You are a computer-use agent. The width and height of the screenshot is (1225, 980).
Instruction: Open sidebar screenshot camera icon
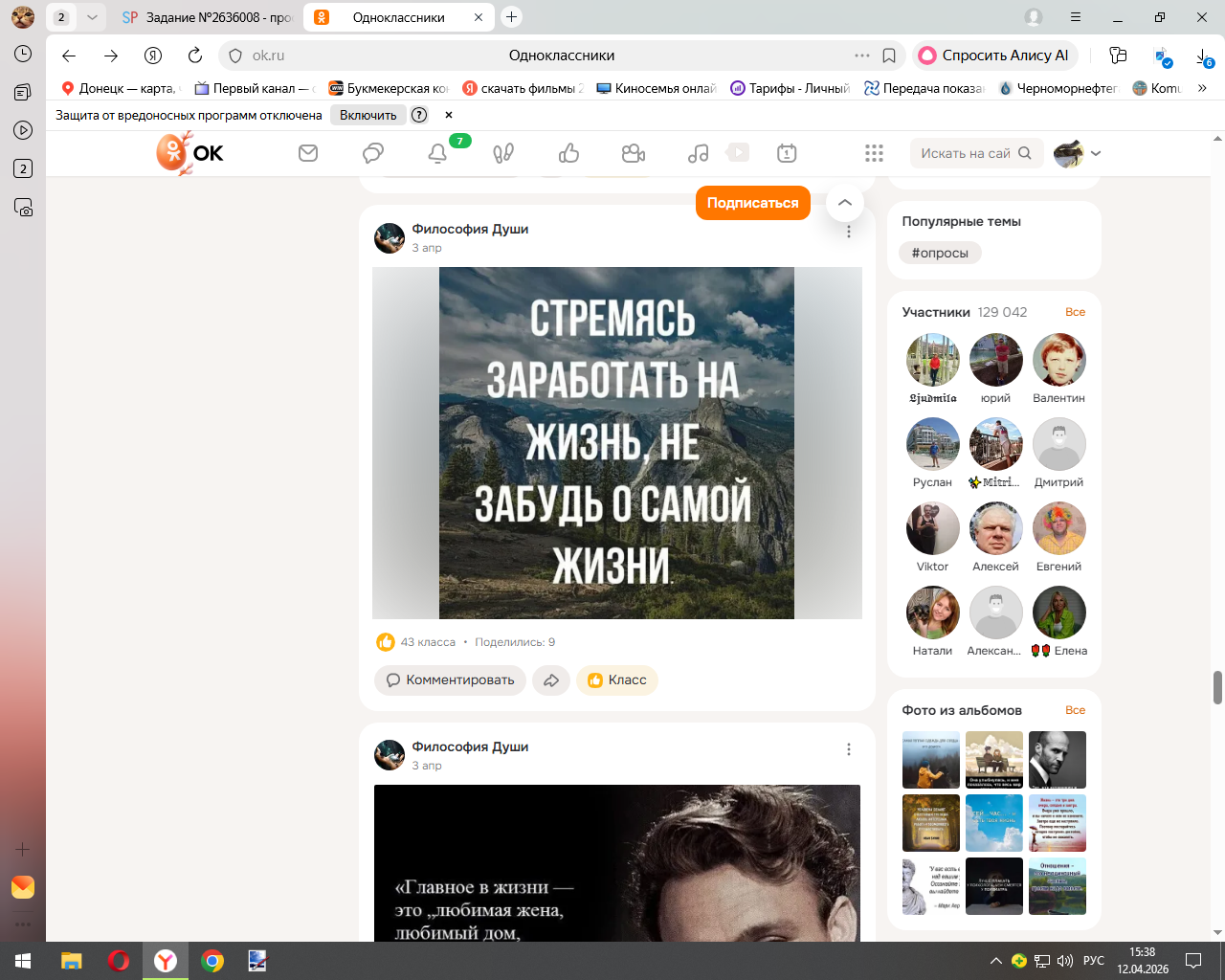23,207
